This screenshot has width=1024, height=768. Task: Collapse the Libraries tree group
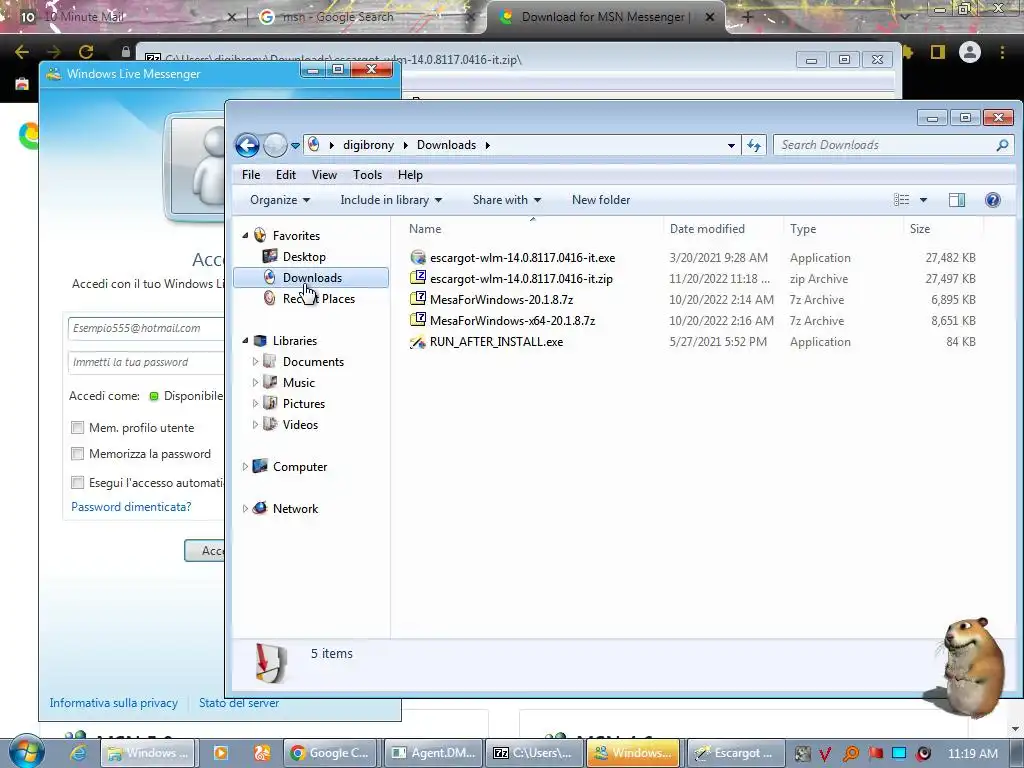(246, 340)
